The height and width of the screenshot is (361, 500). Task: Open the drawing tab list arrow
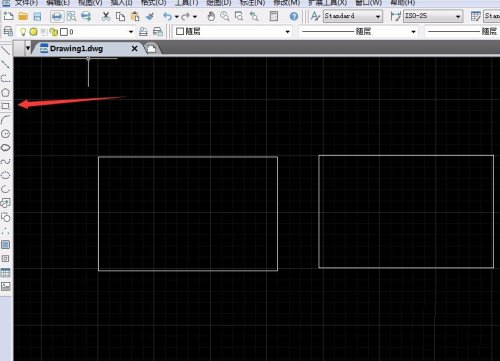coord(28,48)
